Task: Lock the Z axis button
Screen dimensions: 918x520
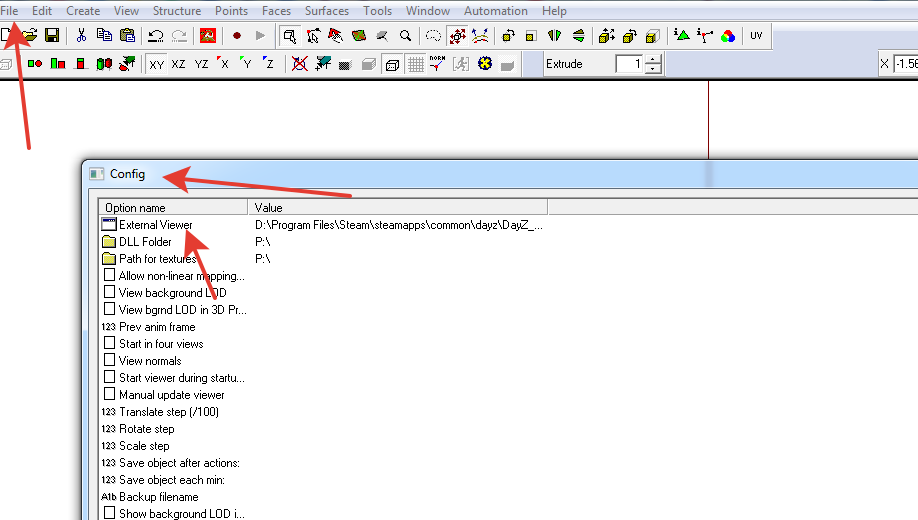Action: pyautogui.click(x=269, y=64)
